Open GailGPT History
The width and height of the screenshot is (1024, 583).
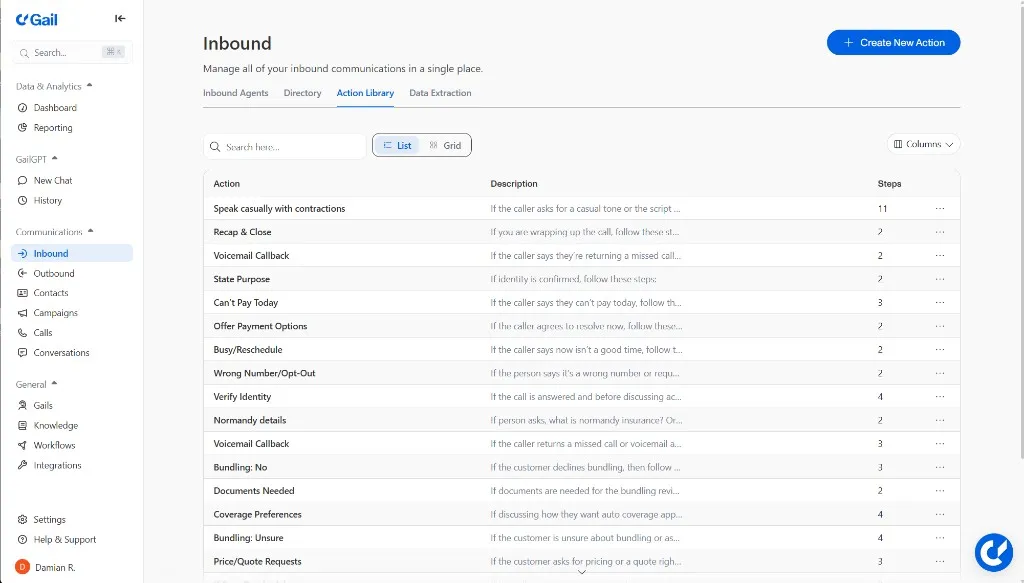pos(48,200)
